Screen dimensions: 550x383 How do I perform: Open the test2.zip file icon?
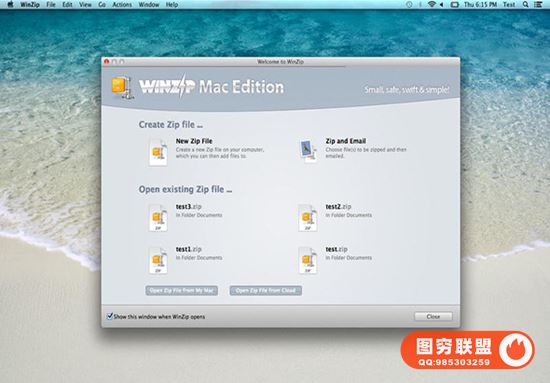(308, 218)
